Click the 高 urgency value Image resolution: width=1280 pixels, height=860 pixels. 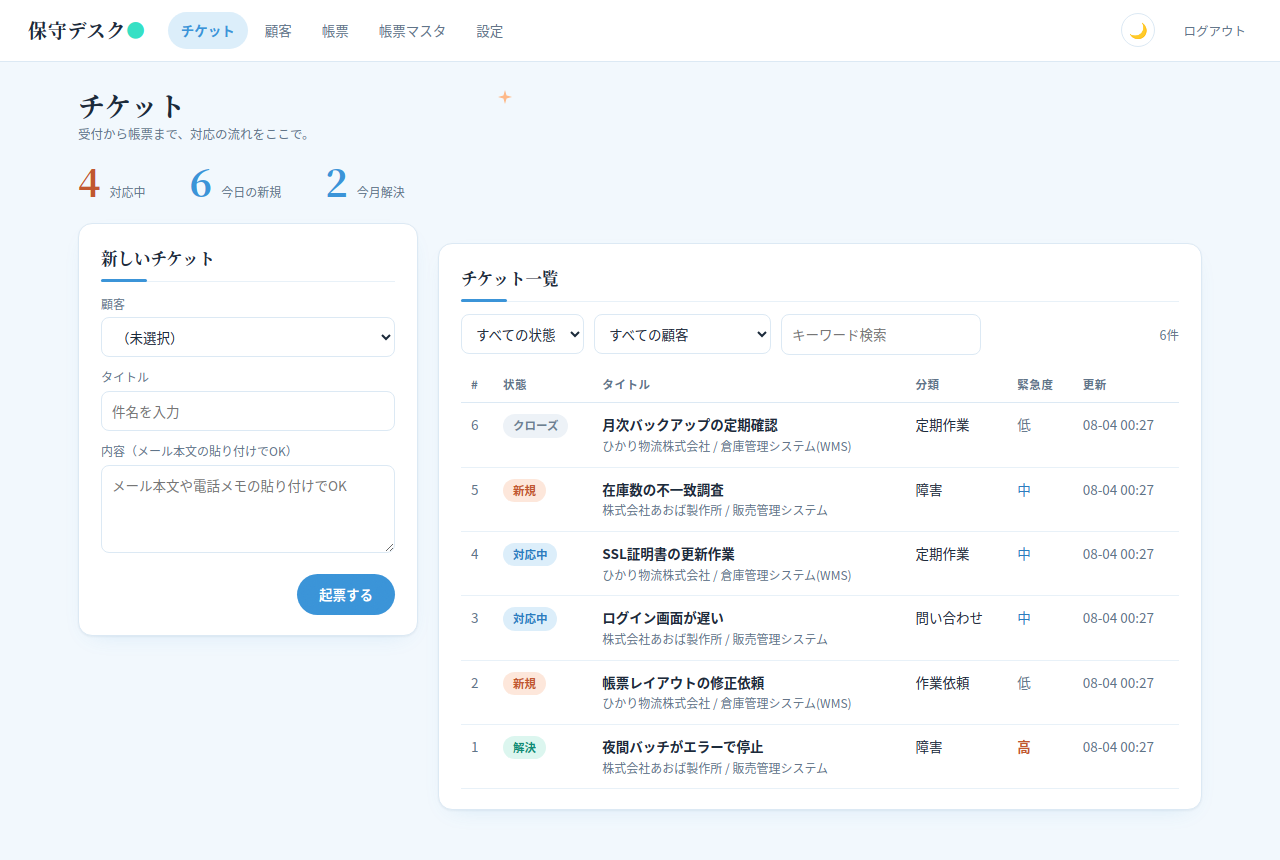tap(1024, 747)
